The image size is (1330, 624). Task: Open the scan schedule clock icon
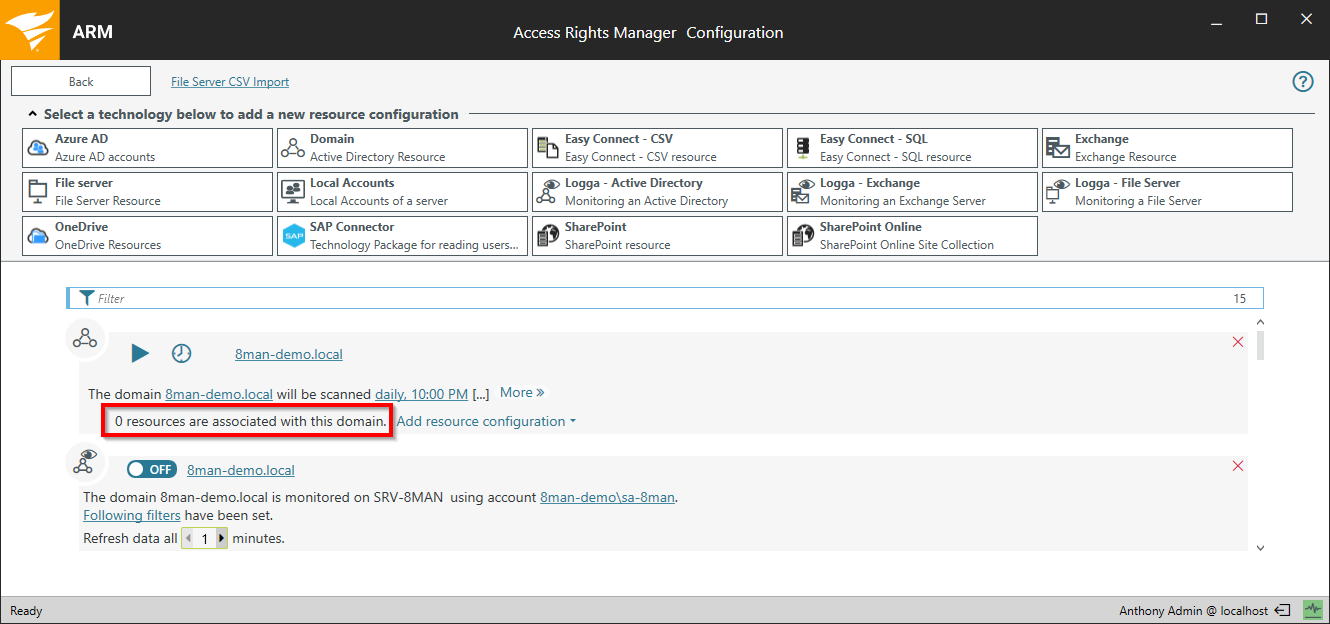click(x=181, y=353)
